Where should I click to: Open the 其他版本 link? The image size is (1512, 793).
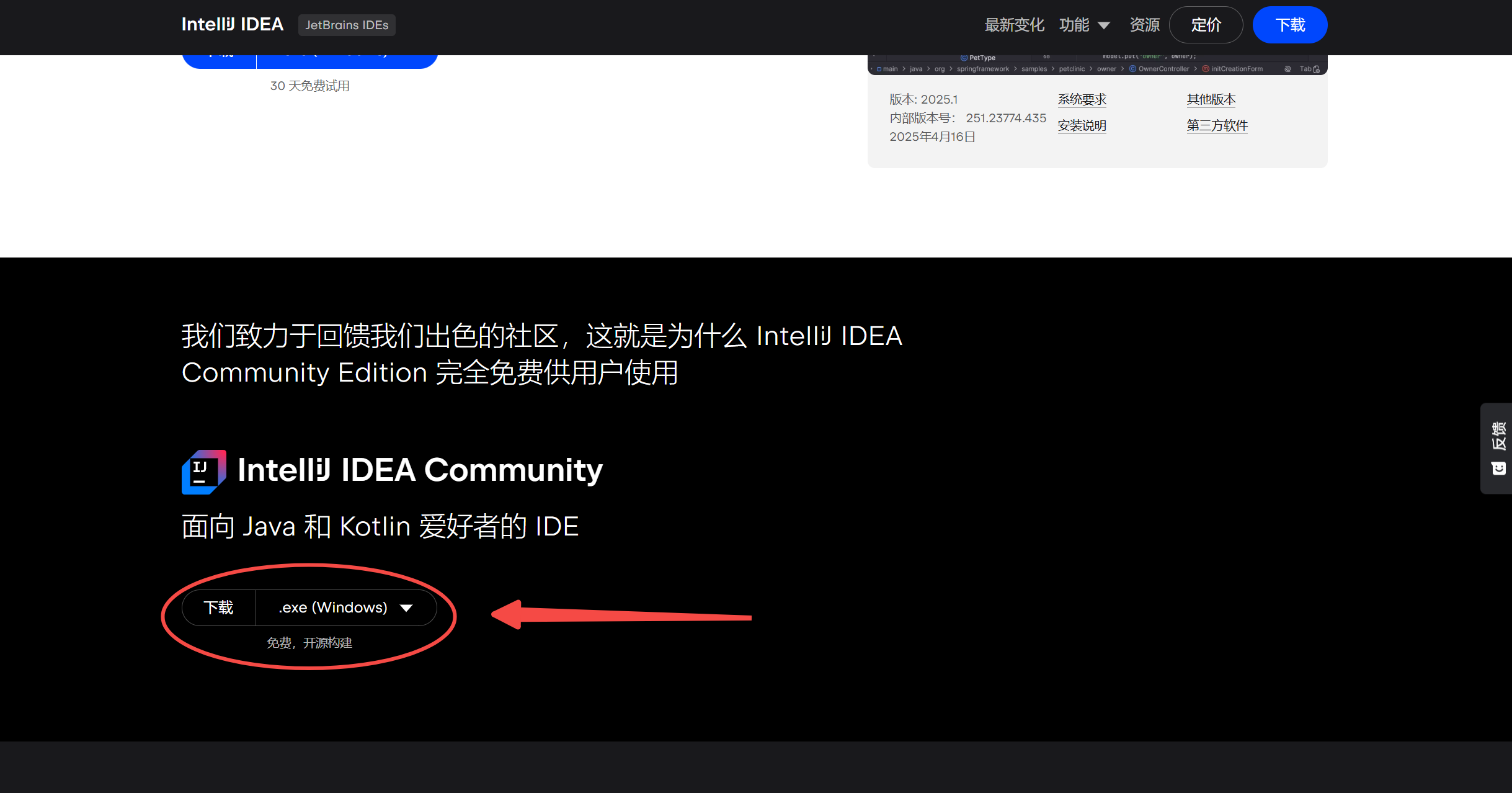[1211, 99]
